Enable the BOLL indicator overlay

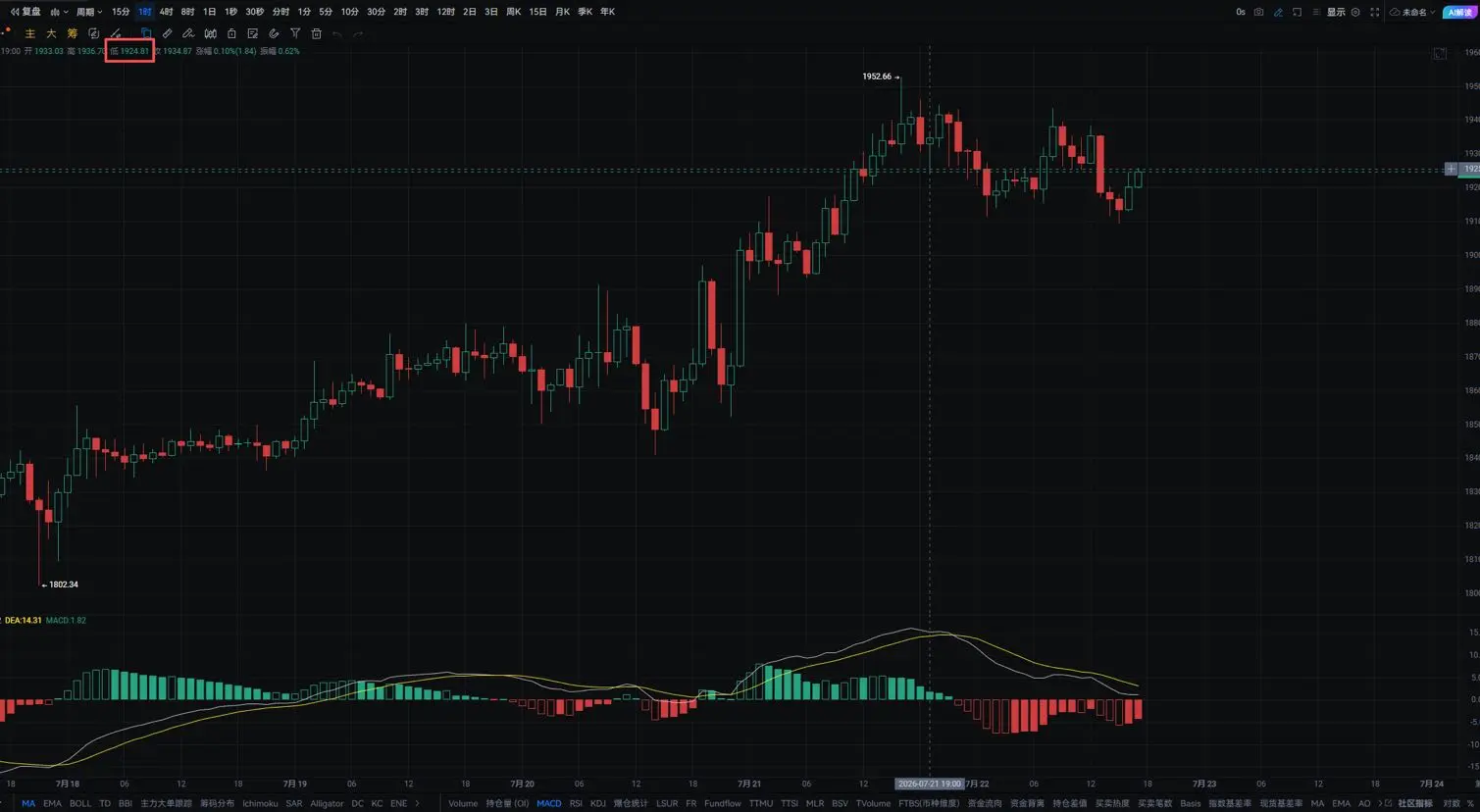point(80,803)
